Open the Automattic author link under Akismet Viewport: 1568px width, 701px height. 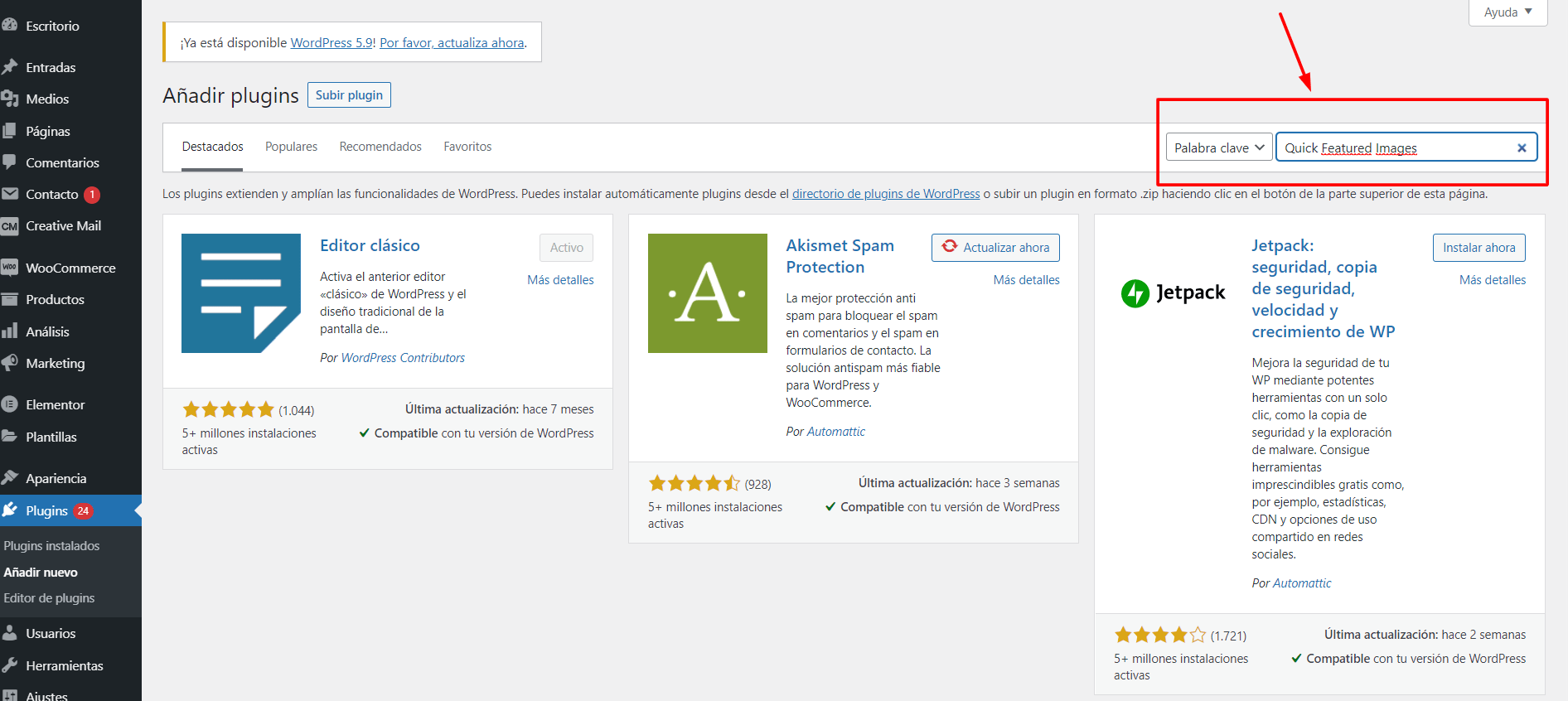coord(835,432)
